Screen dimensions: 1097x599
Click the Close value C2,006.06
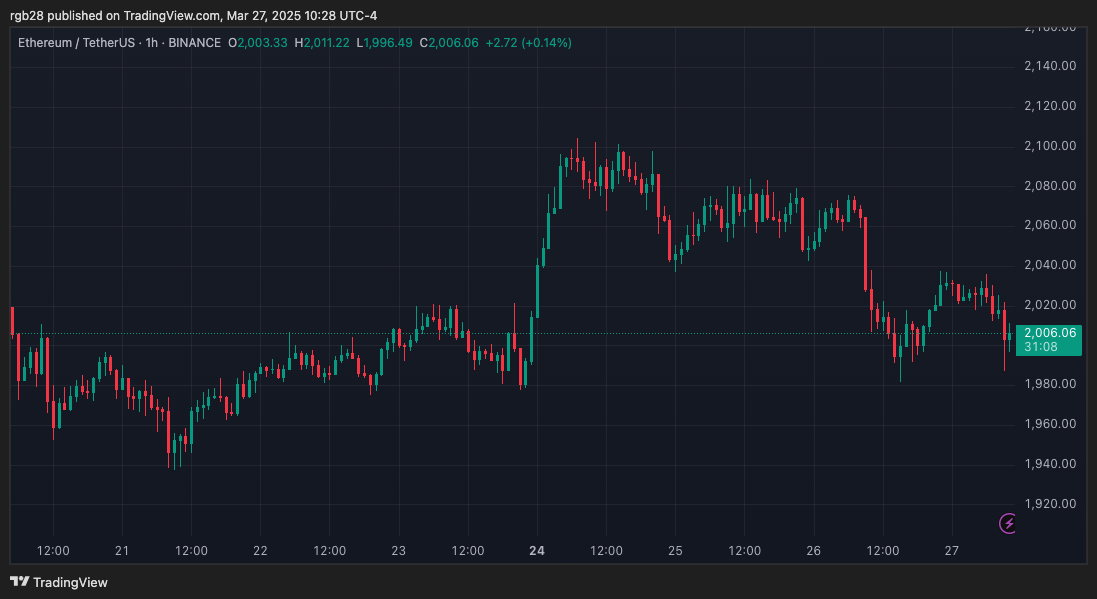click(x=449, y=43)
